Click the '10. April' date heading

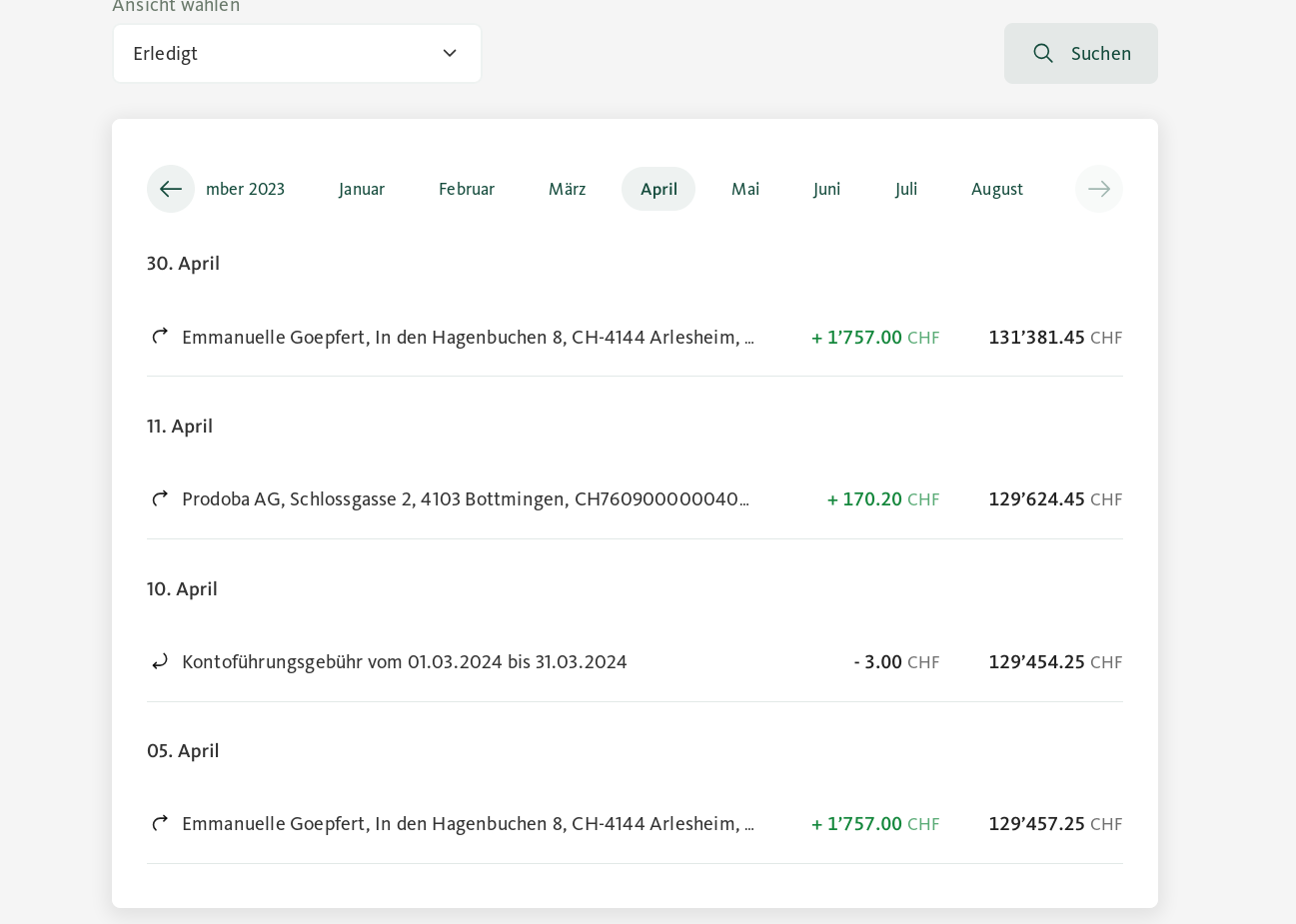coord(182,589)
